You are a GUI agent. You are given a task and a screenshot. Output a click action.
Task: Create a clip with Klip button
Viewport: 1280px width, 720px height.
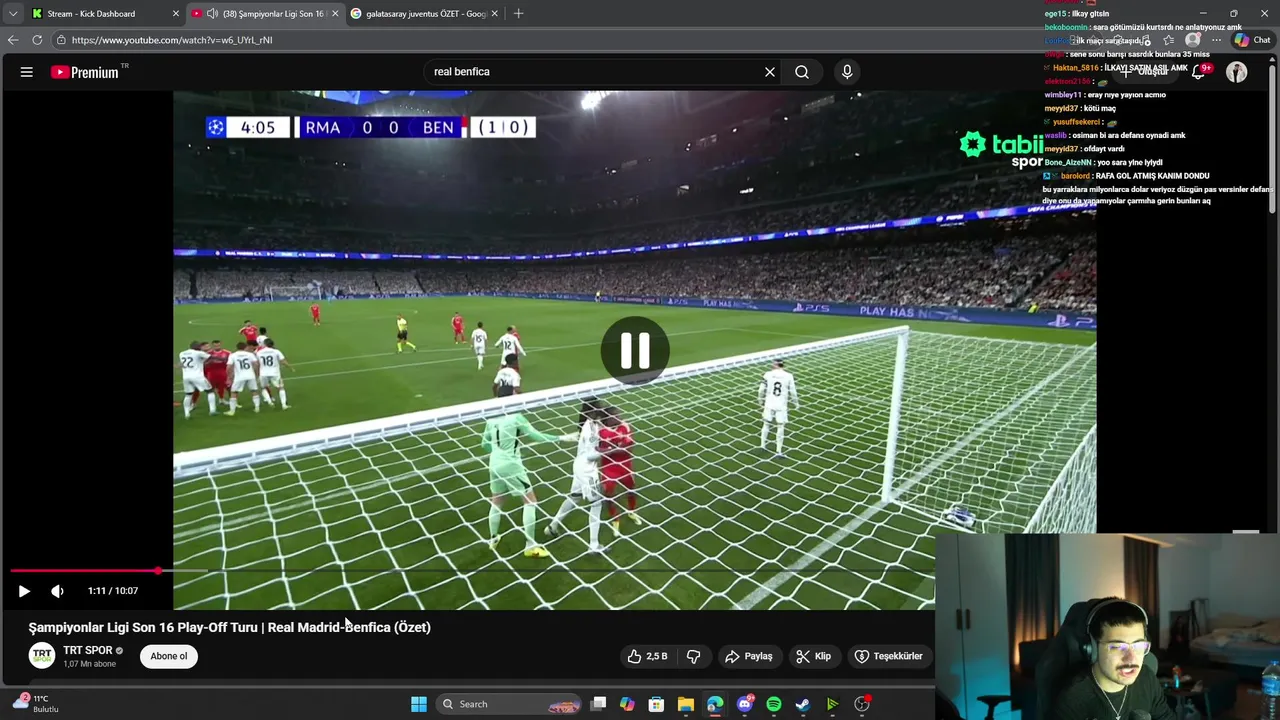[814, 656]
